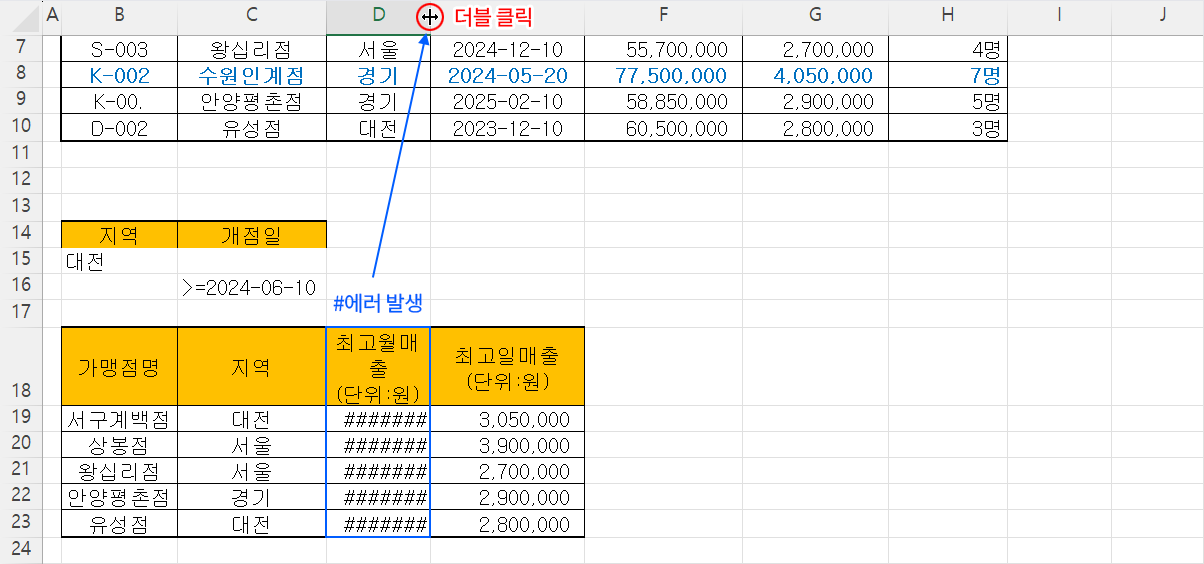Click 서울 in the 상봉점 row
1204x564 pixels.
pos(252,445)
